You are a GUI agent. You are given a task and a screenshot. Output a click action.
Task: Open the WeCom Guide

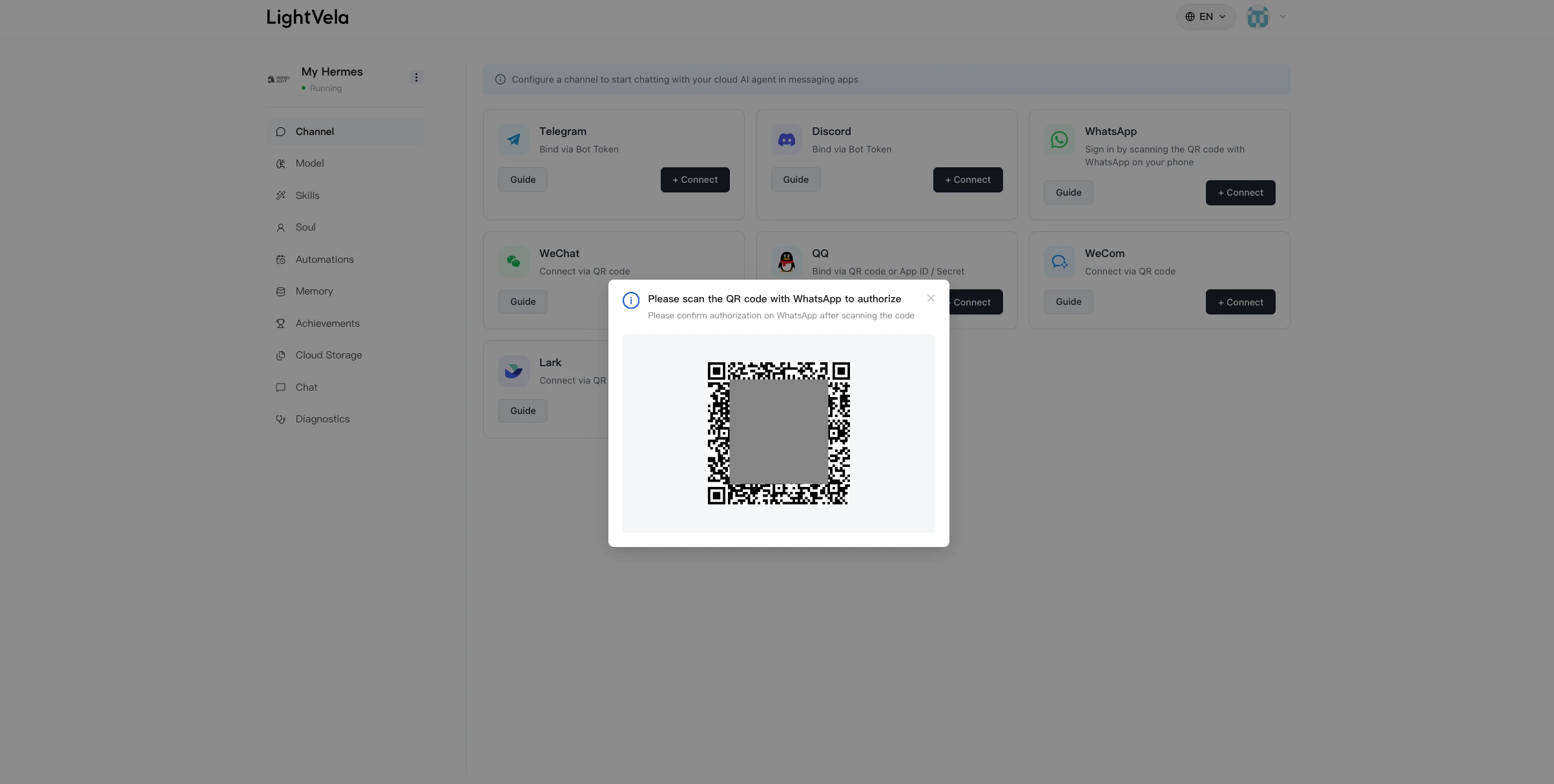pyautogui.click(x=1068, y=302)
